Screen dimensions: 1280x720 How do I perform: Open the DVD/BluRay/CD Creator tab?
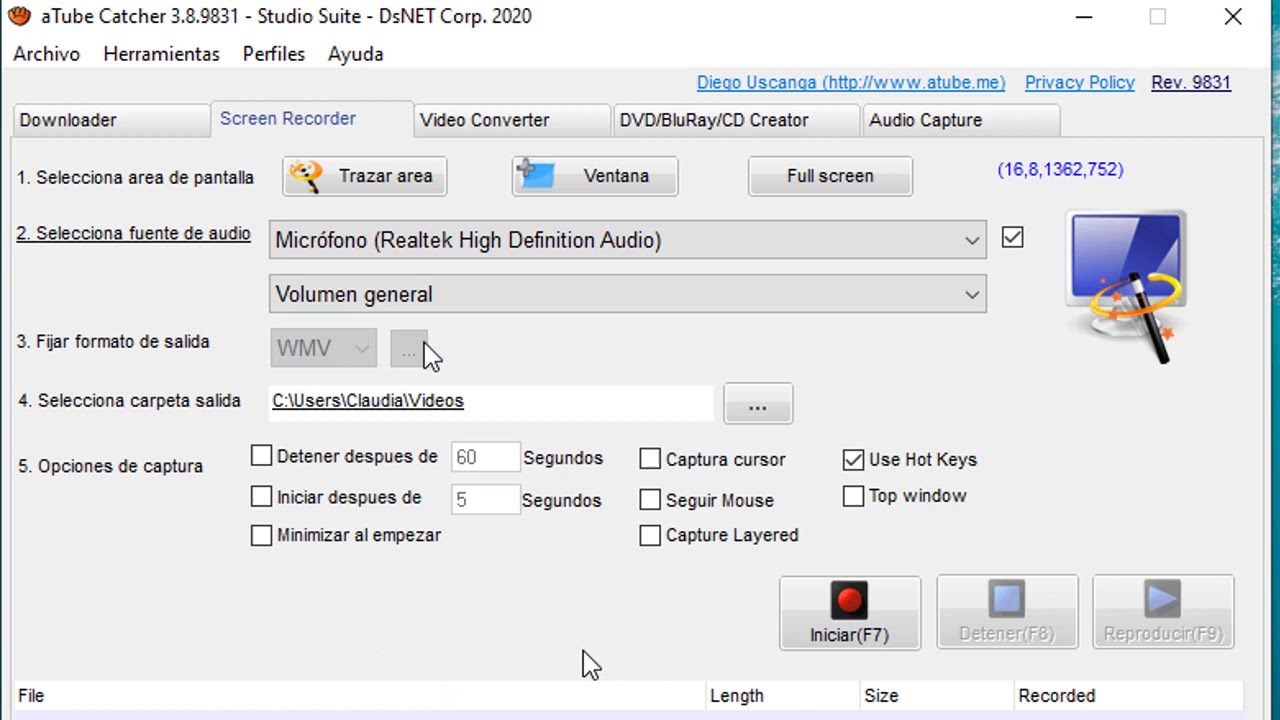(x=736, y=120)
